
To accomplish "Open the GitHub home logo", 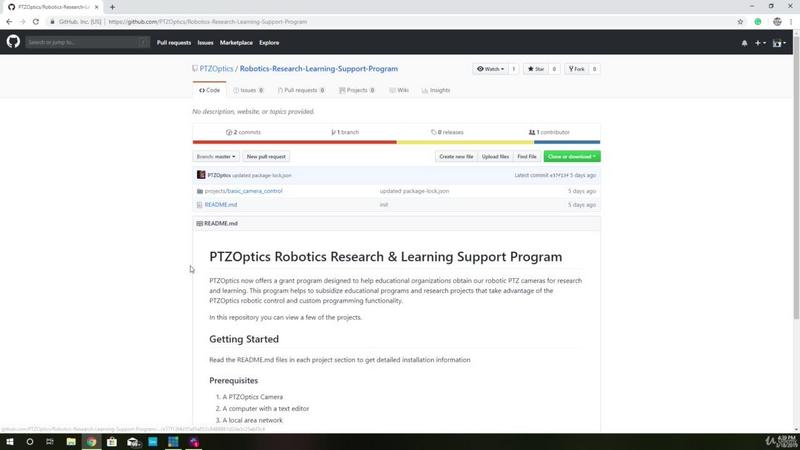I will [13, 41].
